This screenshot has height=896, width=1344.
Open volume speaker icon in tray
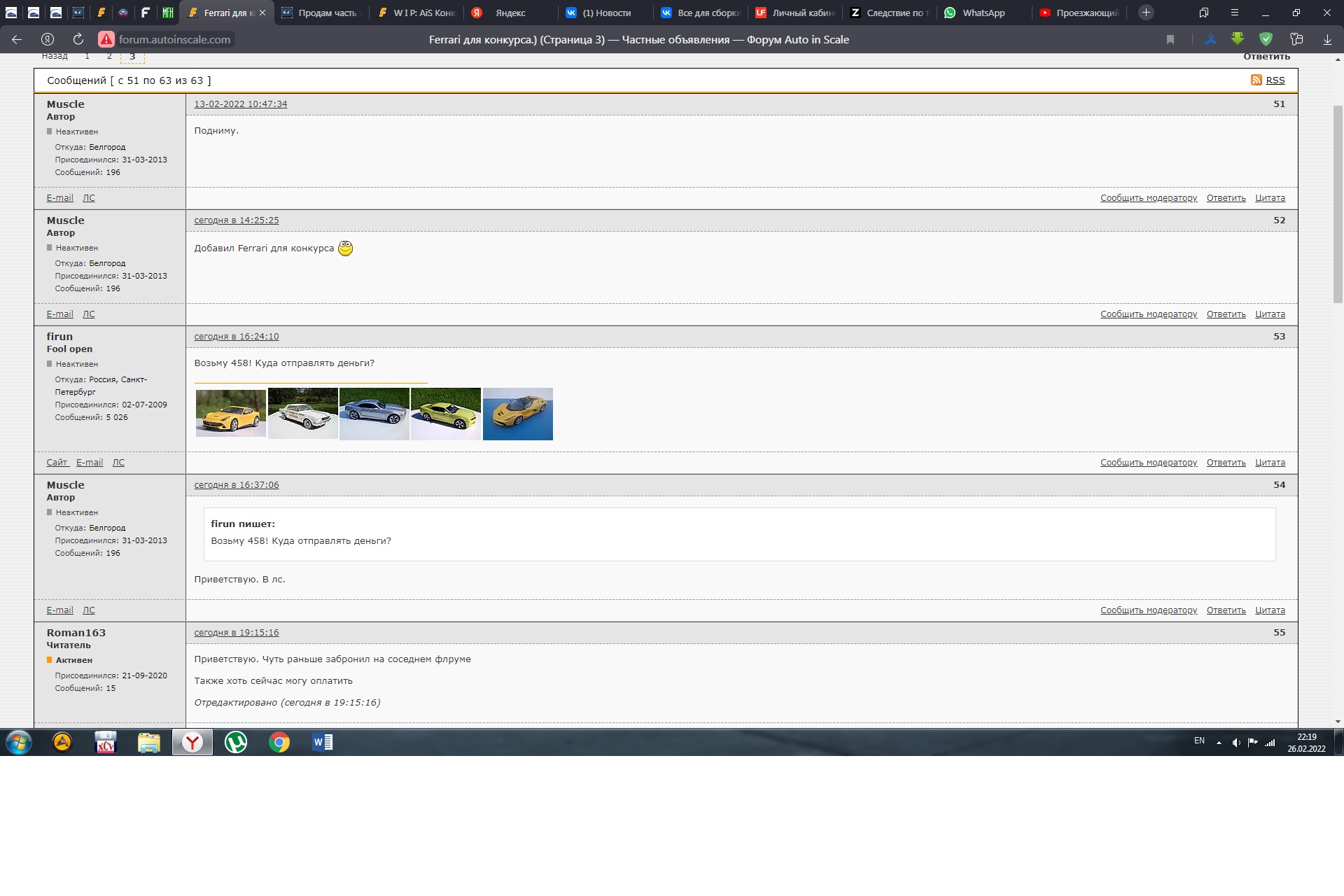[1236, 742]
